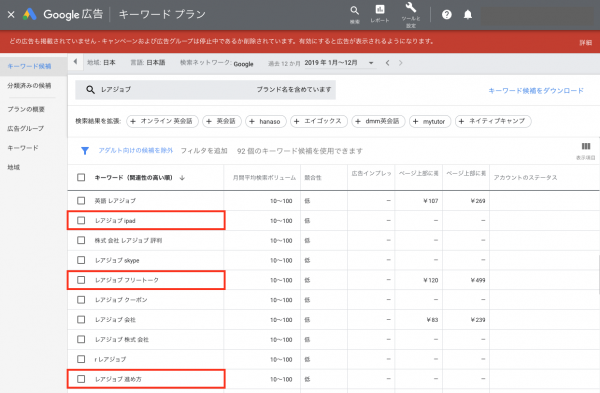This screenshot has width=600, height=393.
Task: Check the レアジョブ クーポン row
Action: click(x=81, y=300)
